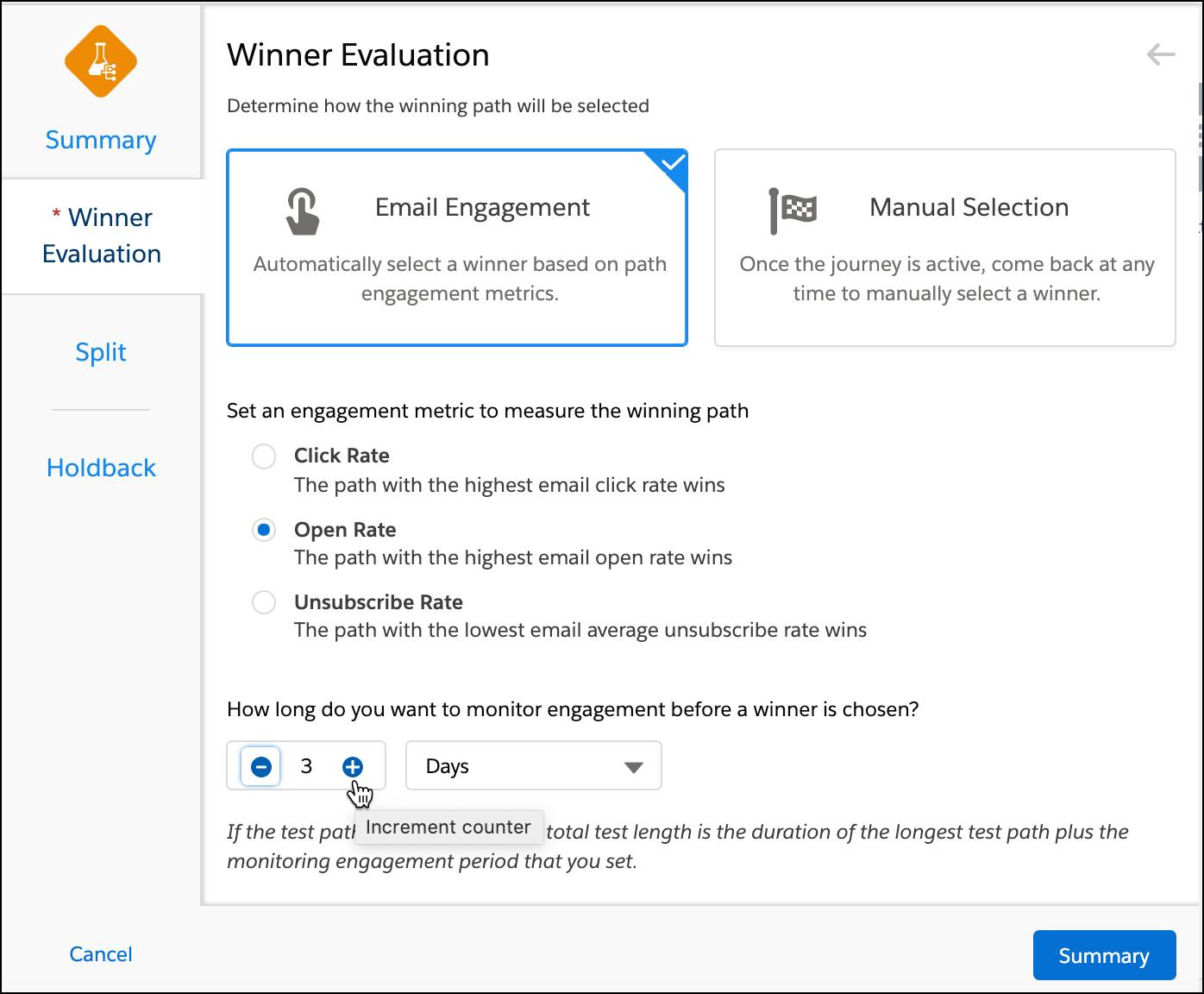Switch to the Split section

coord(101,352)
